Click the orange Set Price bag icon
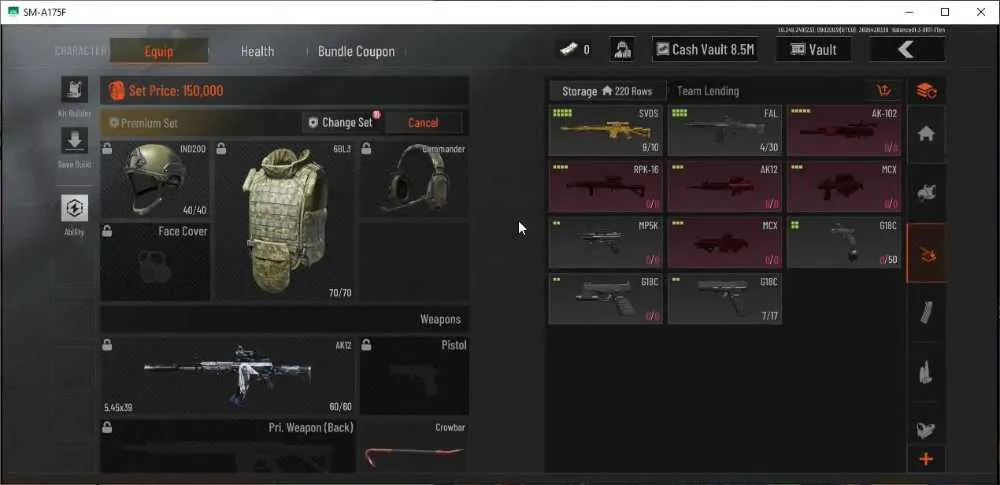This screenshot has height=485, width=1000. point(116,91)
